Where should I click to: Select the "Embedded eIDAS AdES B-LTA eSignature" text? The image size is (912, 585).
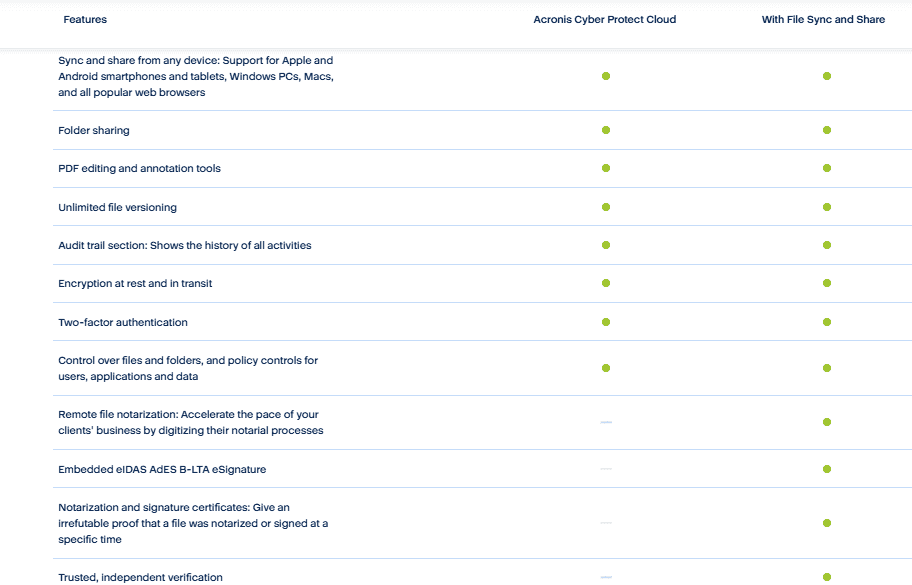[162, 469]
